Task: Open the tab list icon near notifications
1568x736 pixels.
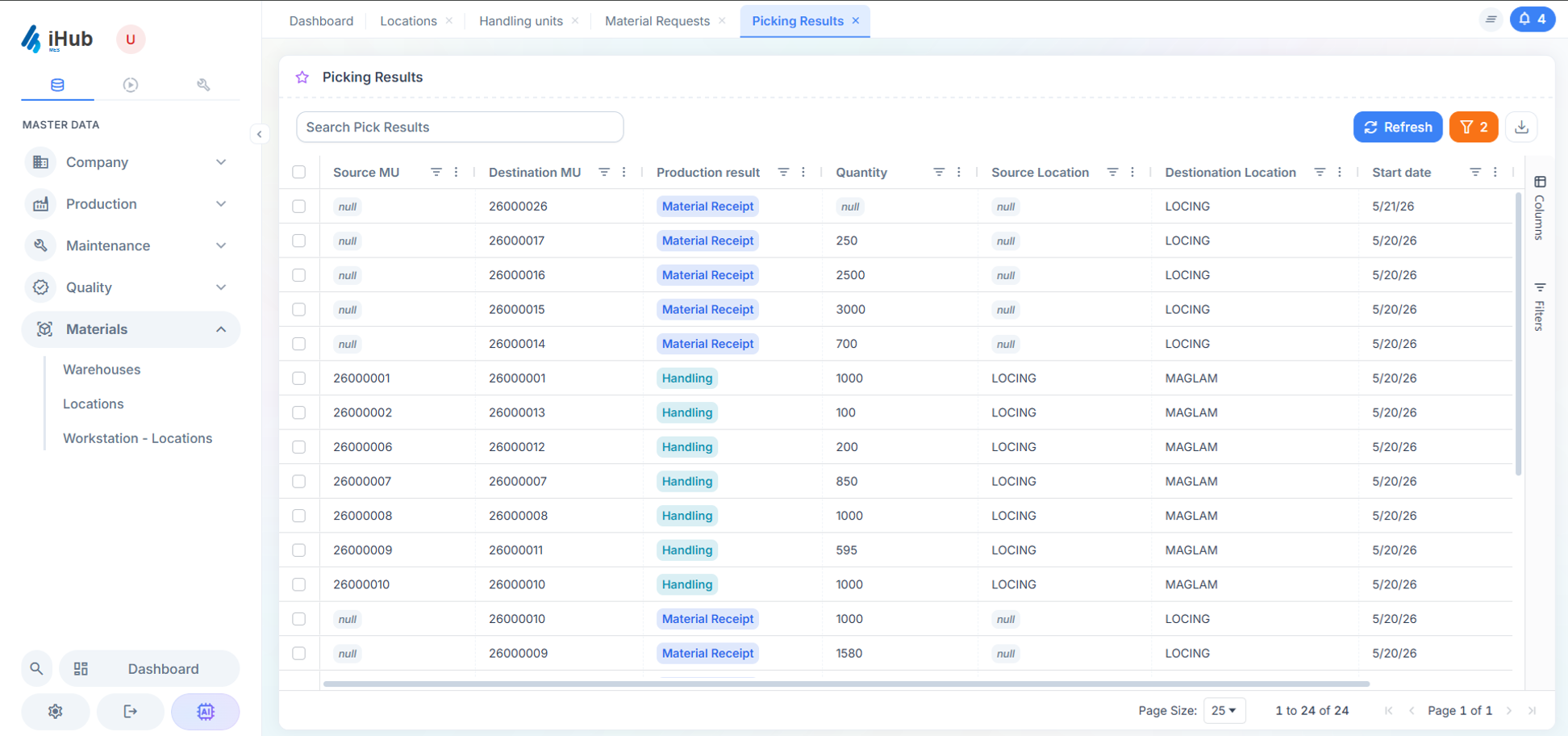Action: click(1491, 19)
